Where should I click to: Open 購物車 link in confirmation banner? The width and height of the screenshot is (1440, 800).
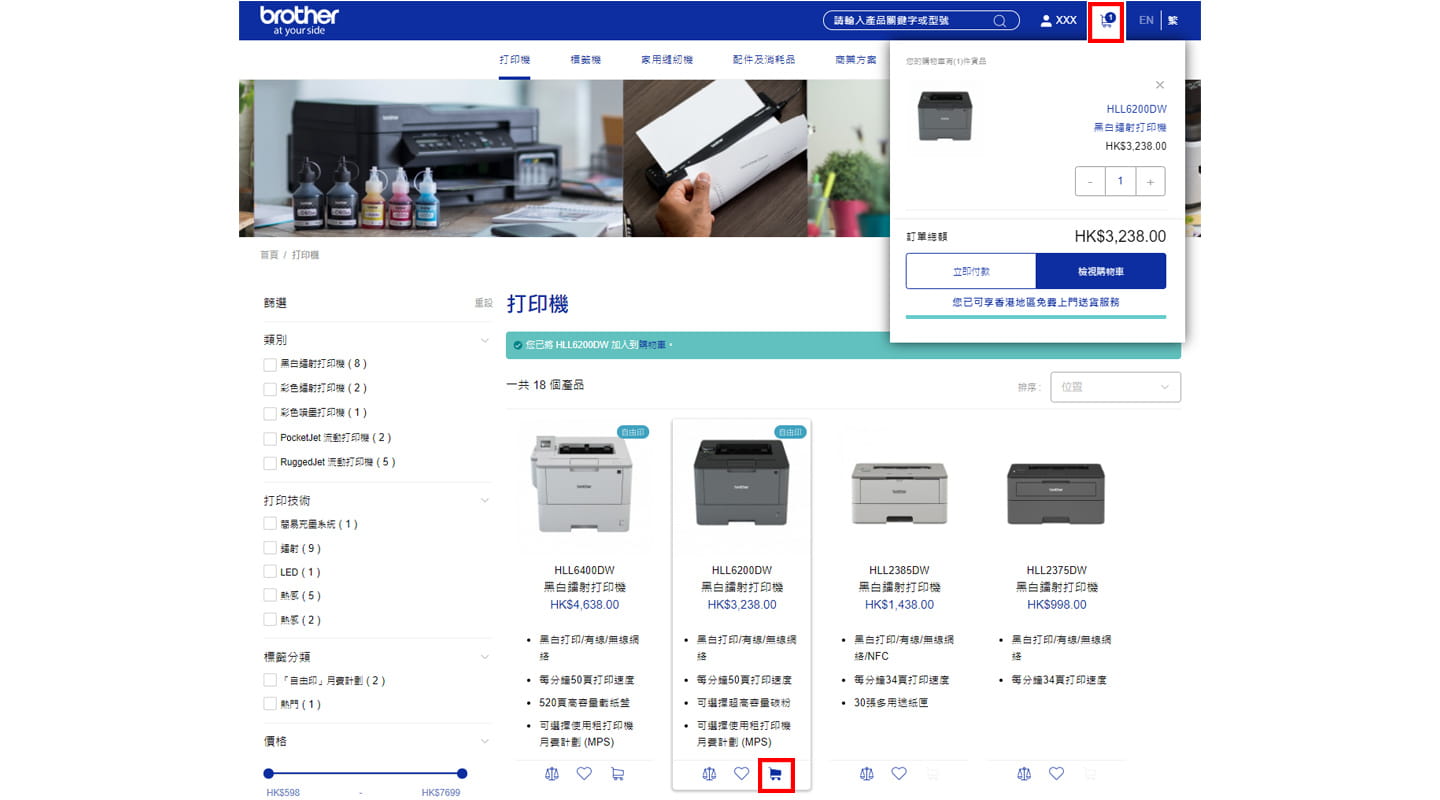coord(653,345)
